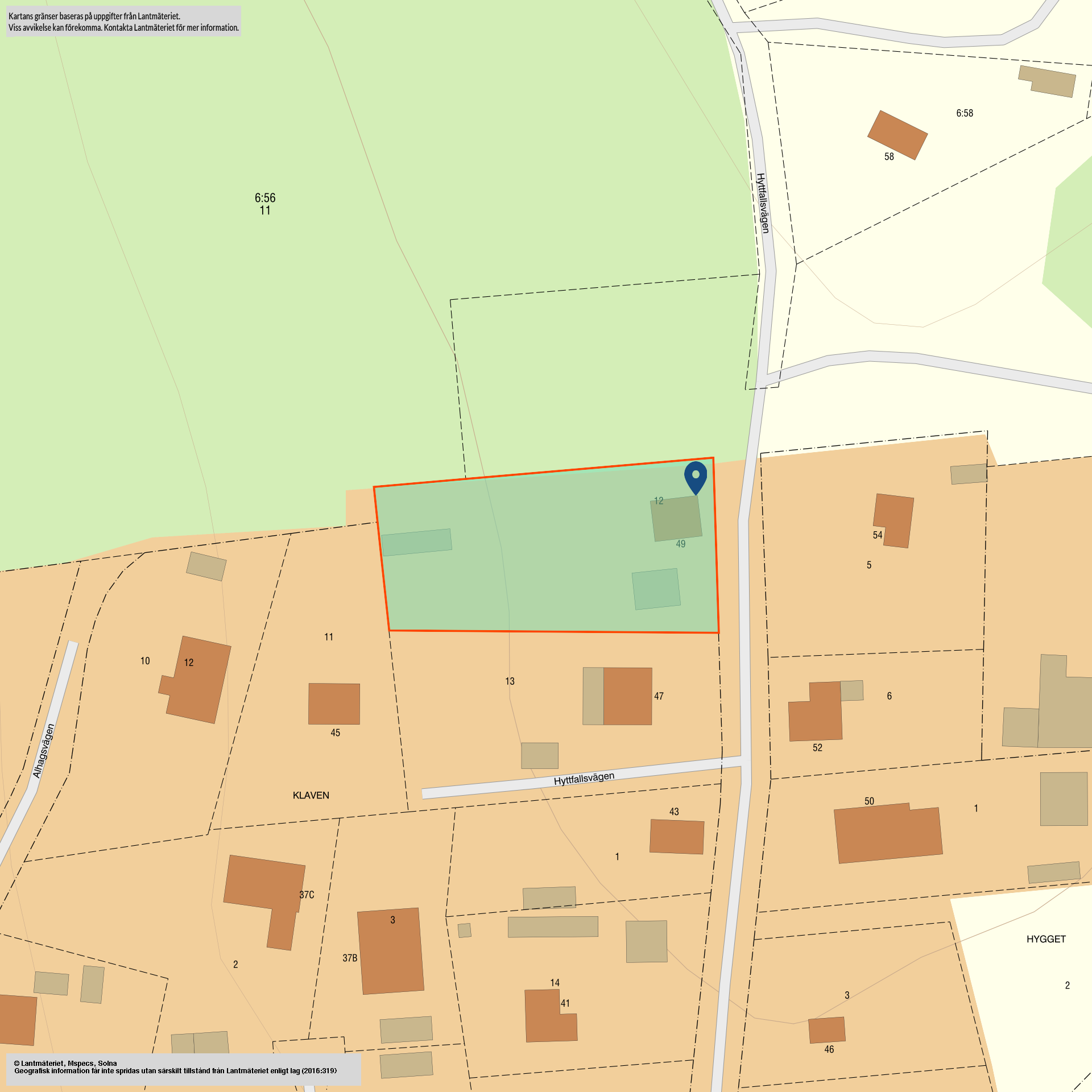The height and width of the screenshot is (1092, 1092).
Task: Click the Lantmäteriet boundary disclaimer notice
Action: point(123,22)
